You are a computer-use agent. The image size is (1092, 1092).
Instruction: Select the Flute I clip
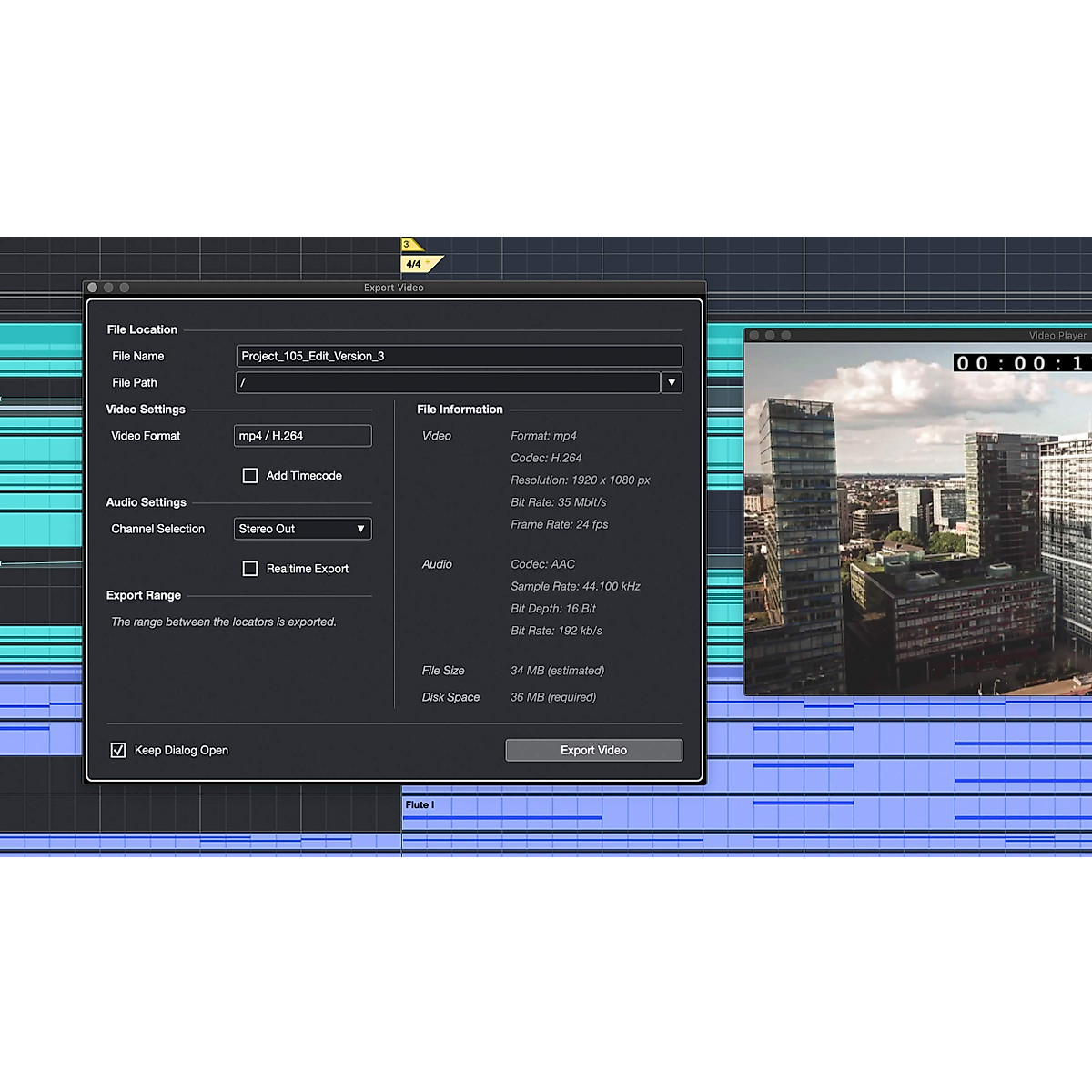pos(500,811)
